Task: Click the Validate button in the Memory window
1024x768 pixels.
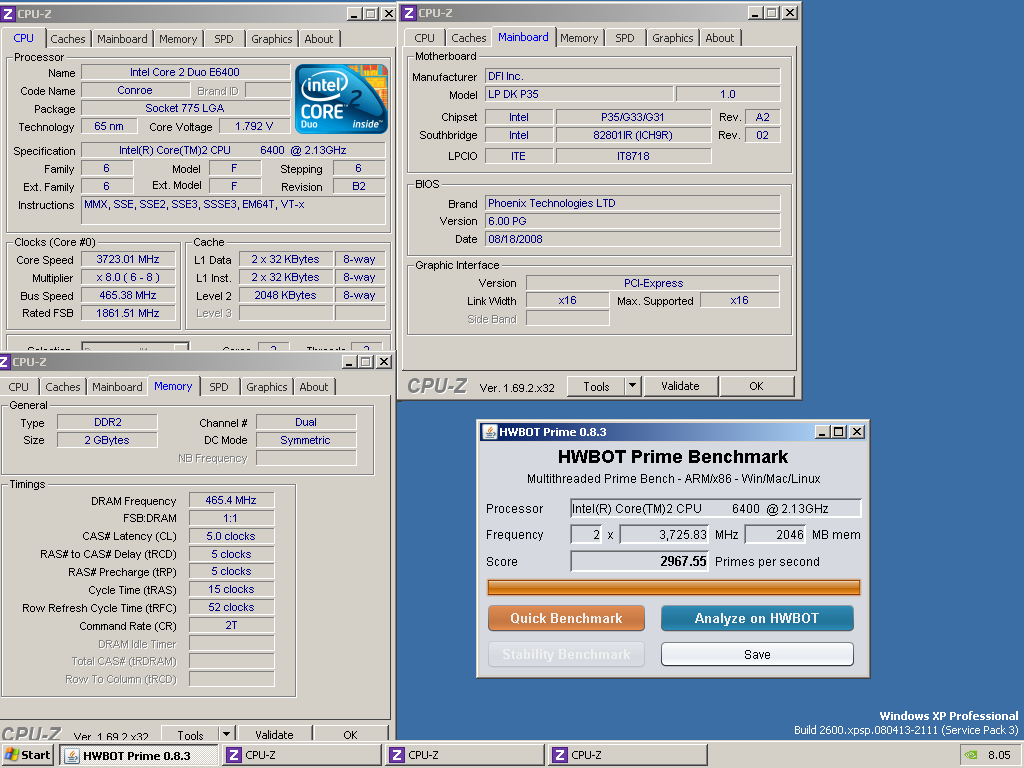Action: point(274,734)
